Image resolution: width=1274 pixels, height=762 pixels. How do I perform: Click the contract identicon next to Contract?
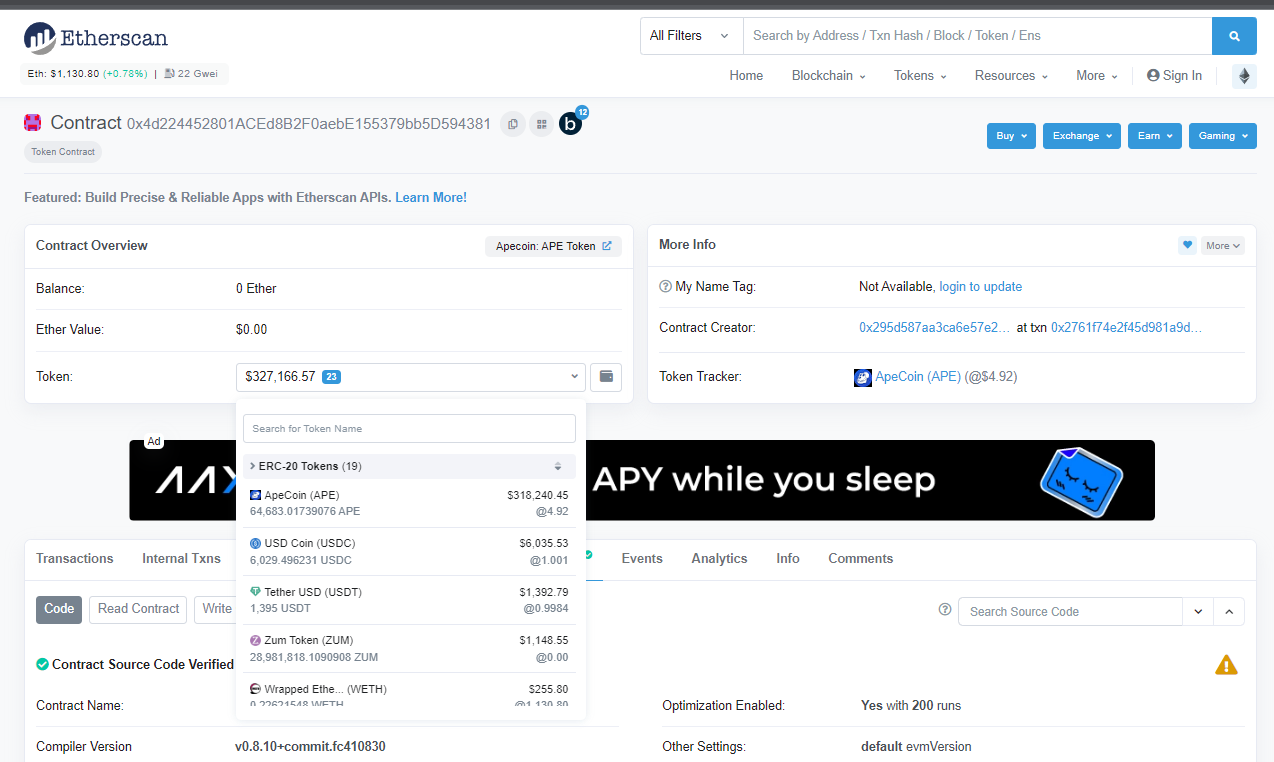tap(33, 123)
